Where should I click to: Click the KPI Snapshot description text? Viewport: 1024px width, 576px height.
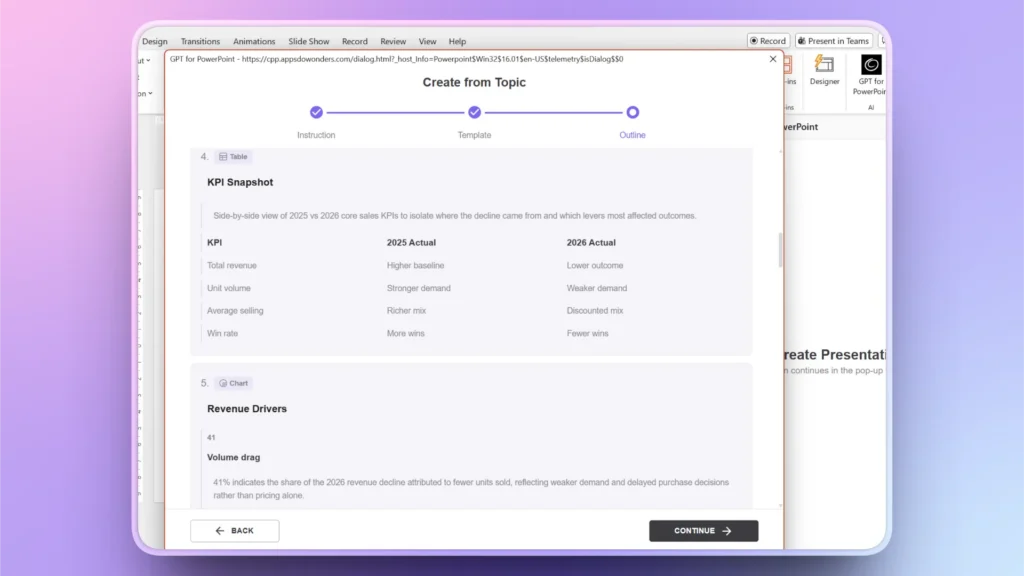(x=455, y=216)
